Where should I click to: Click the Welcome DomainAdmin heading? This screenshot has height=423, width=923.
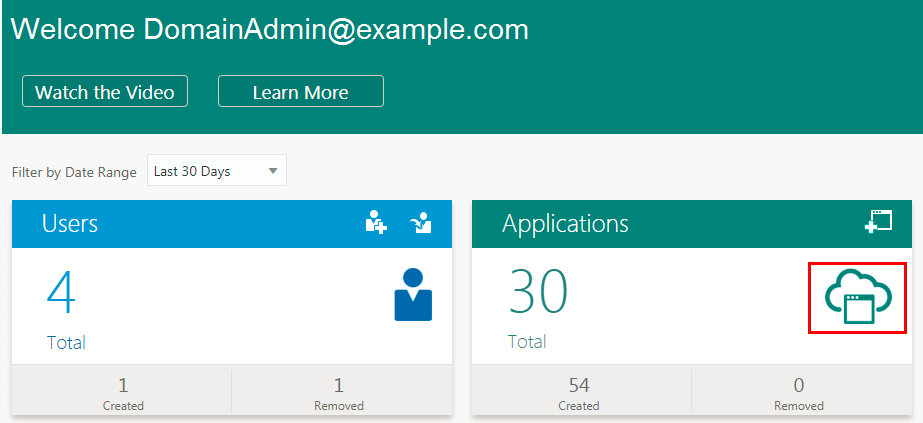tap(270, 29)
